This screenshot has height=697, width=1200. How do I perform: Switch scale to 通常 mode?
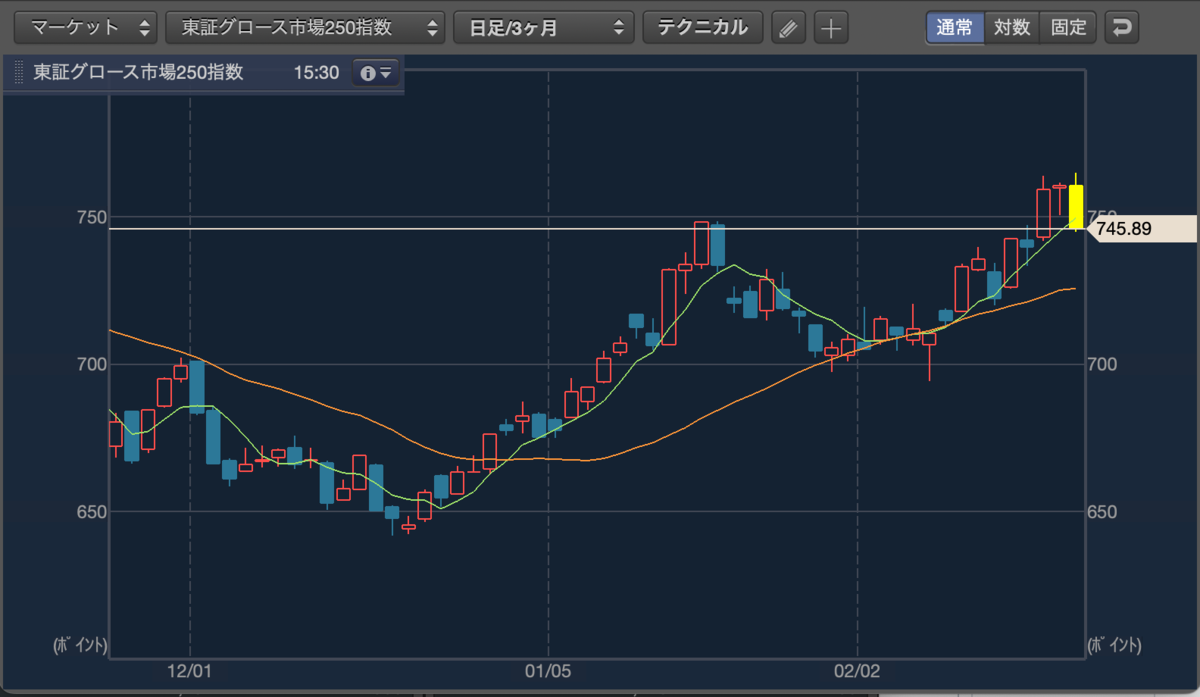tap(955, 27)
